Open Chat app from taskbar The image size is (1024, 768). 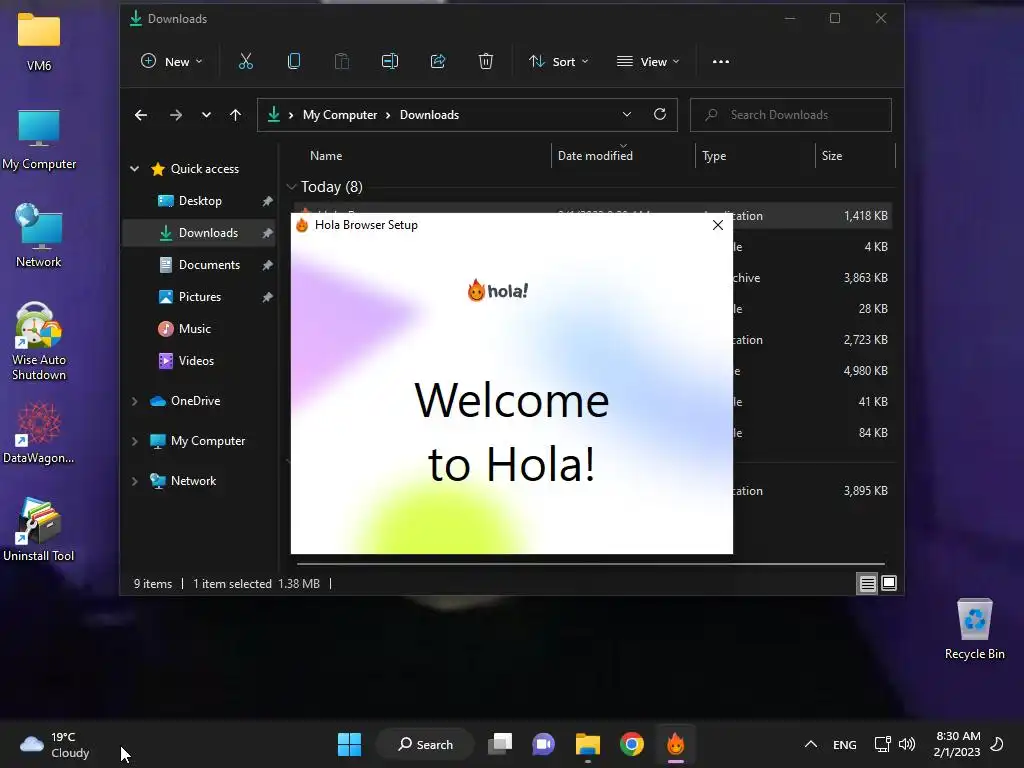point(543,744)
